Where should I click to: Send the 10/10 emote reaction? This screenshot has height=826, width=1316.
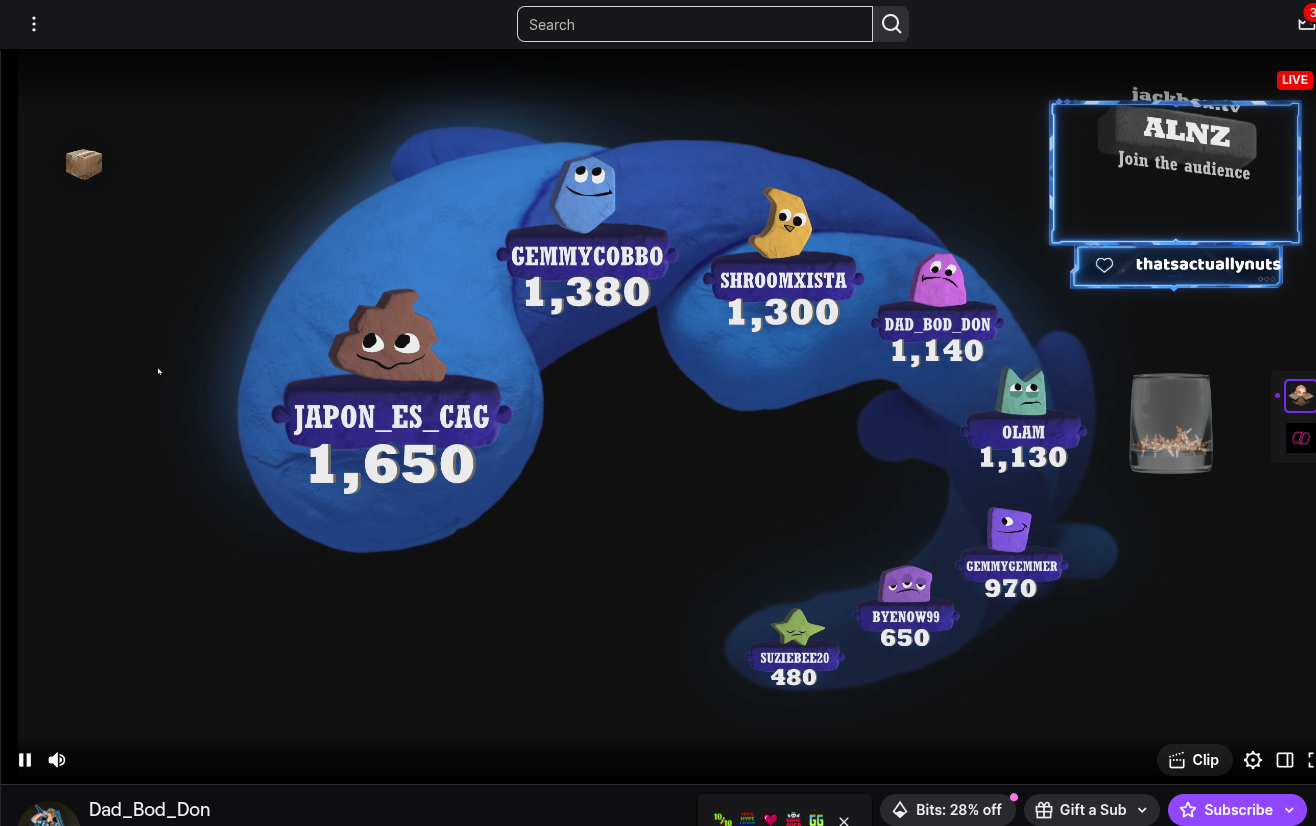tap(723, 820)
